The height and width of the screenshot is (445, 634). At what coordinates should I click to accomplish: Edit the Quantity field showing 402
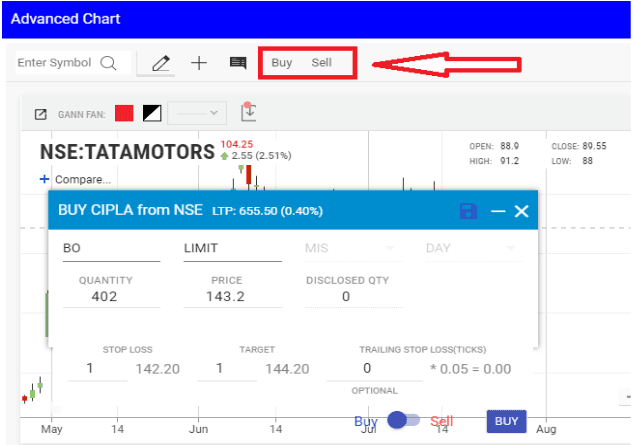pyautogui.click(x=112, y=297)
